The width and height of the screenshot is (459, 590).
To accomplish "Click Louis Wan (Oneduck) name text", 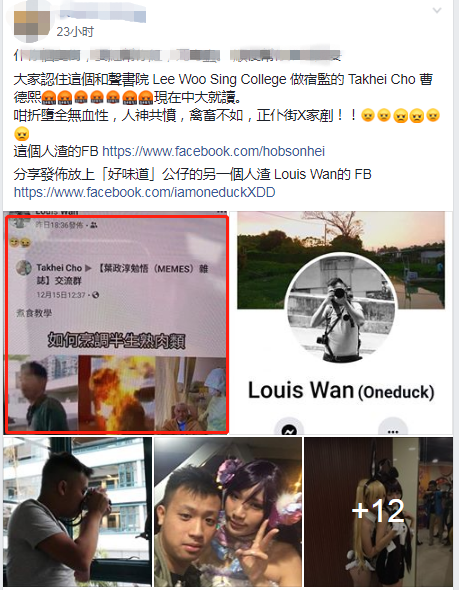I will click(341, 390).
